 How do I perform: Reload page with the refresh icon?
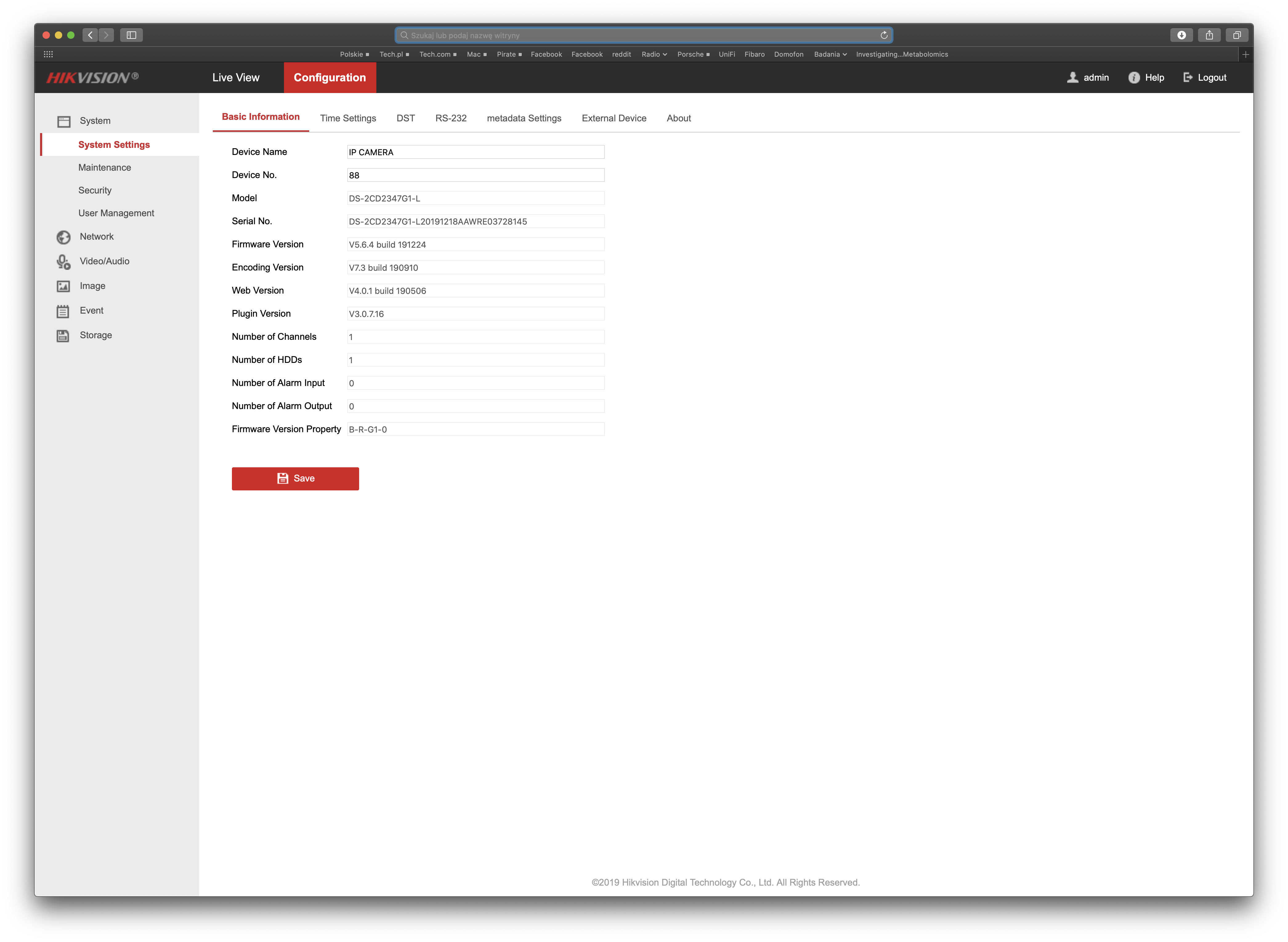[884, 35]
